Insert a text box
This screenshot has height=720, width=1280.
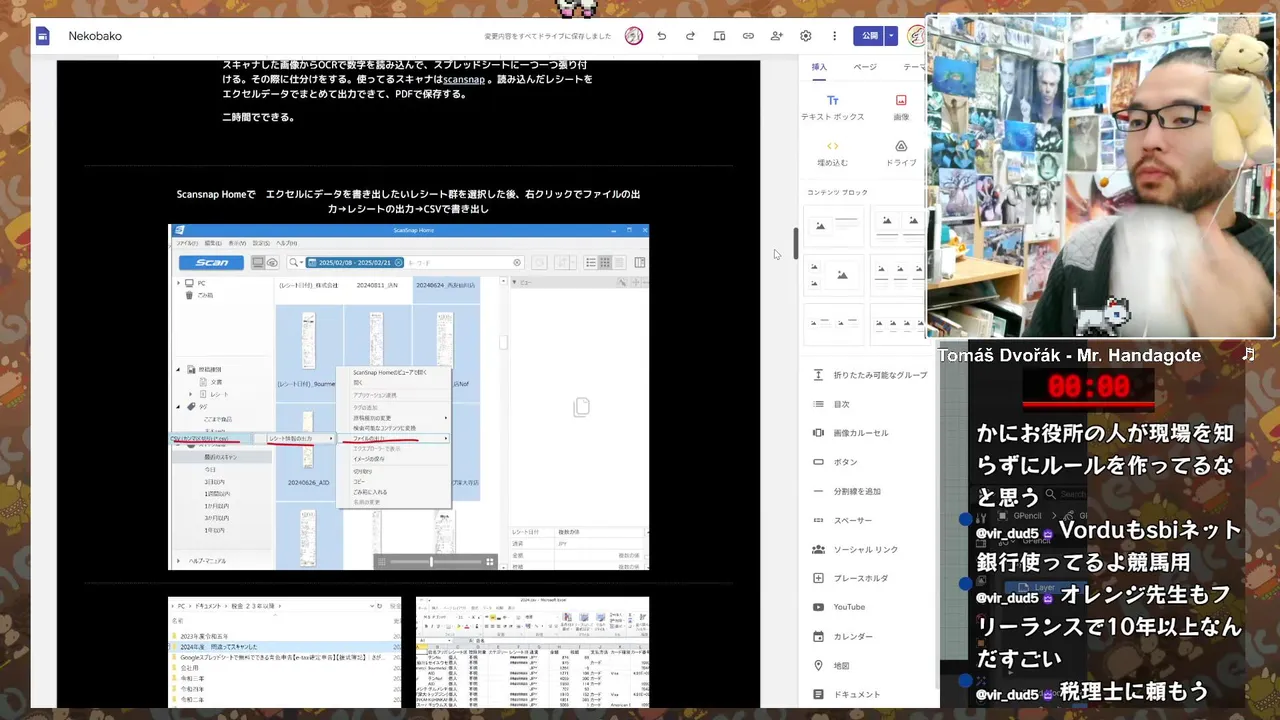[832, 107]
